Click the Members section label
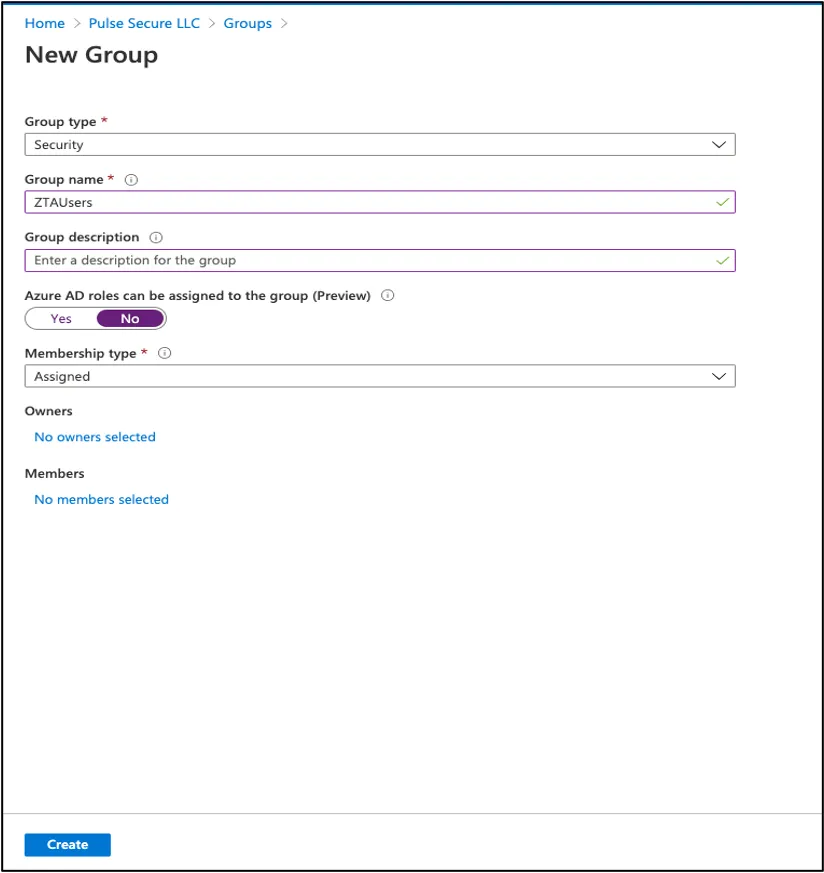The width and height of the screenshot is (824, 873). 55,473
